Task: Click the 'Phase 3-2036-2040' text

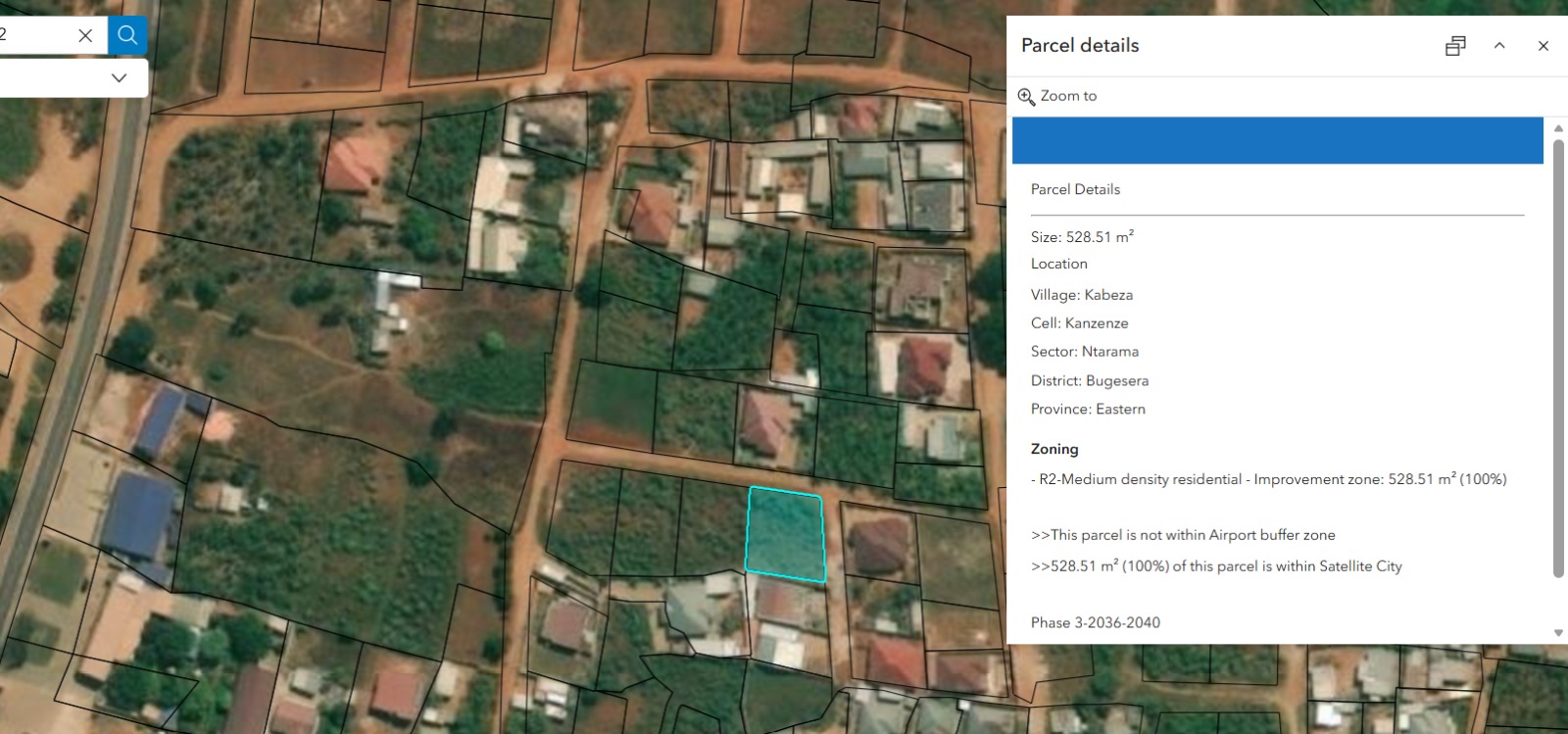Action: (1096, 622)
